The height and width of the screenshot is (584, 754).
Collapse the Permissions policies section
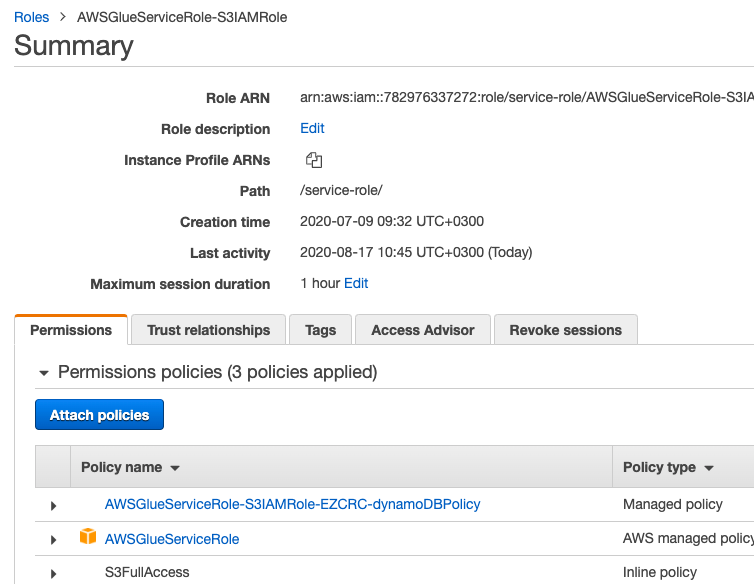pos(44,373)
